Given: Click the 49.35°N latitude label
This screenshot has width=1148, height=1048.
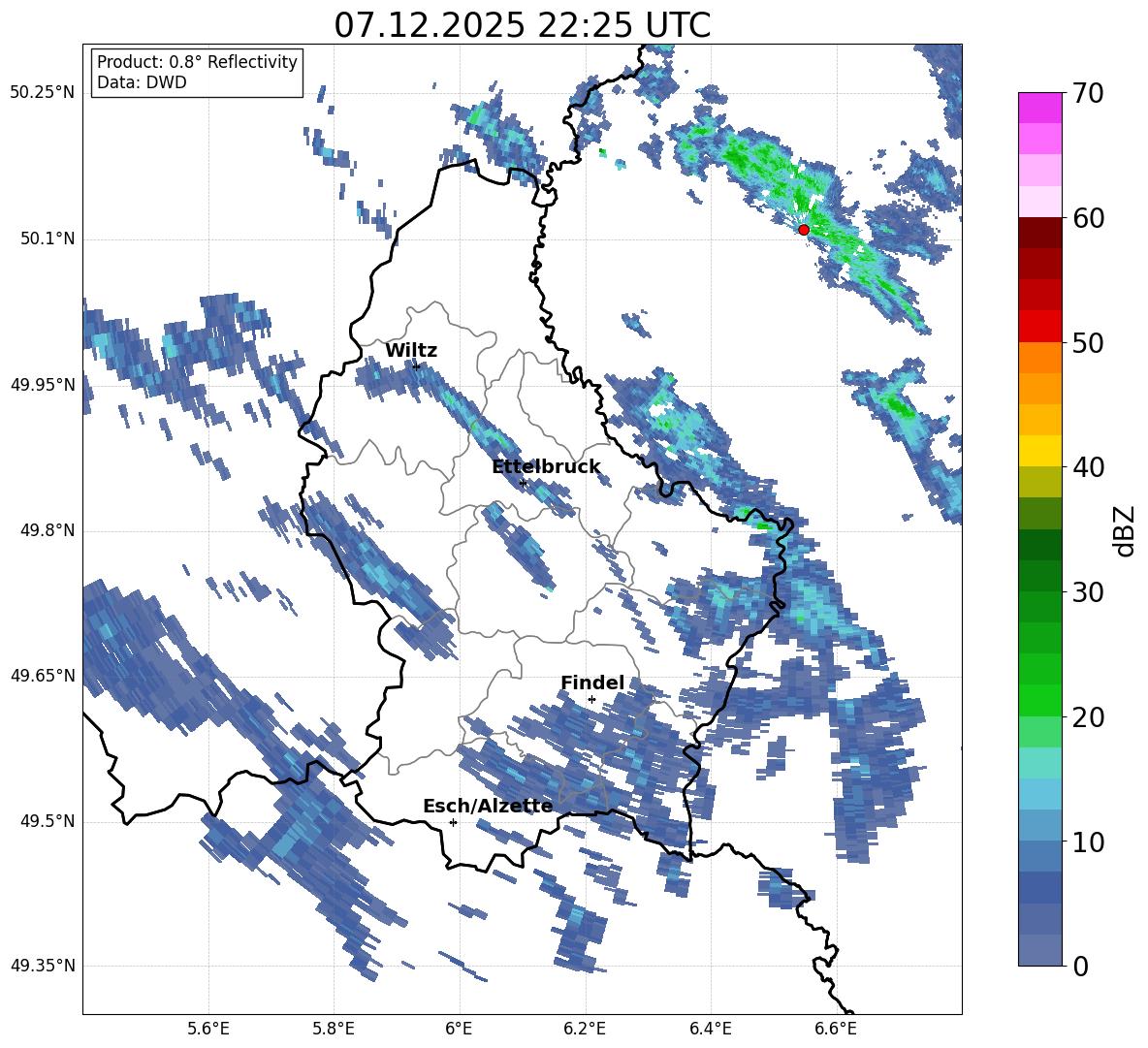Looking at the screenshot, I should tap(43, 966).
